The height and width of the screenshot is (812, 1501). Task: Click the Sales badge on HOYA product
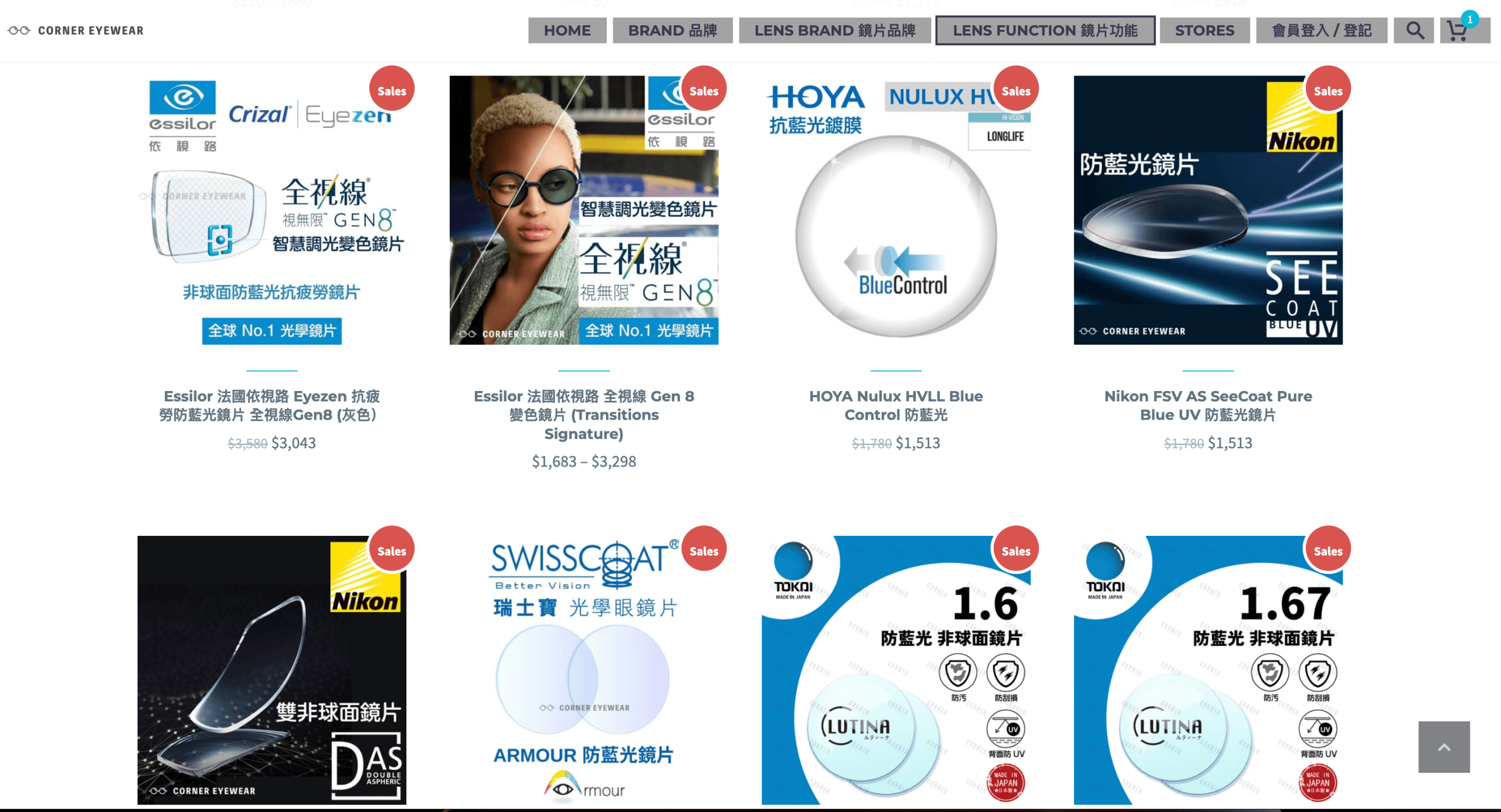[x=1016, y=89]
